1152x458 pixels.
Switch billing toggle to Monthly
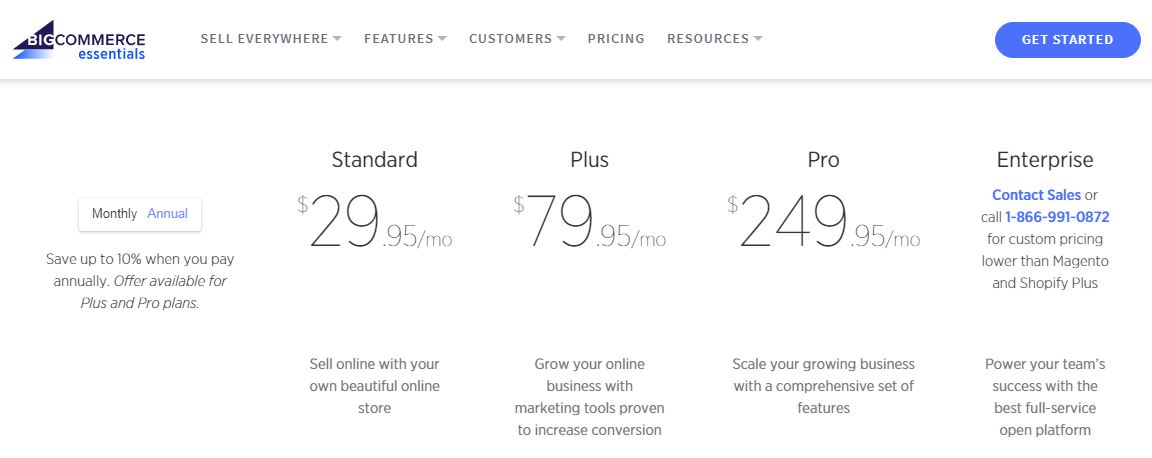tap(115, 214)
